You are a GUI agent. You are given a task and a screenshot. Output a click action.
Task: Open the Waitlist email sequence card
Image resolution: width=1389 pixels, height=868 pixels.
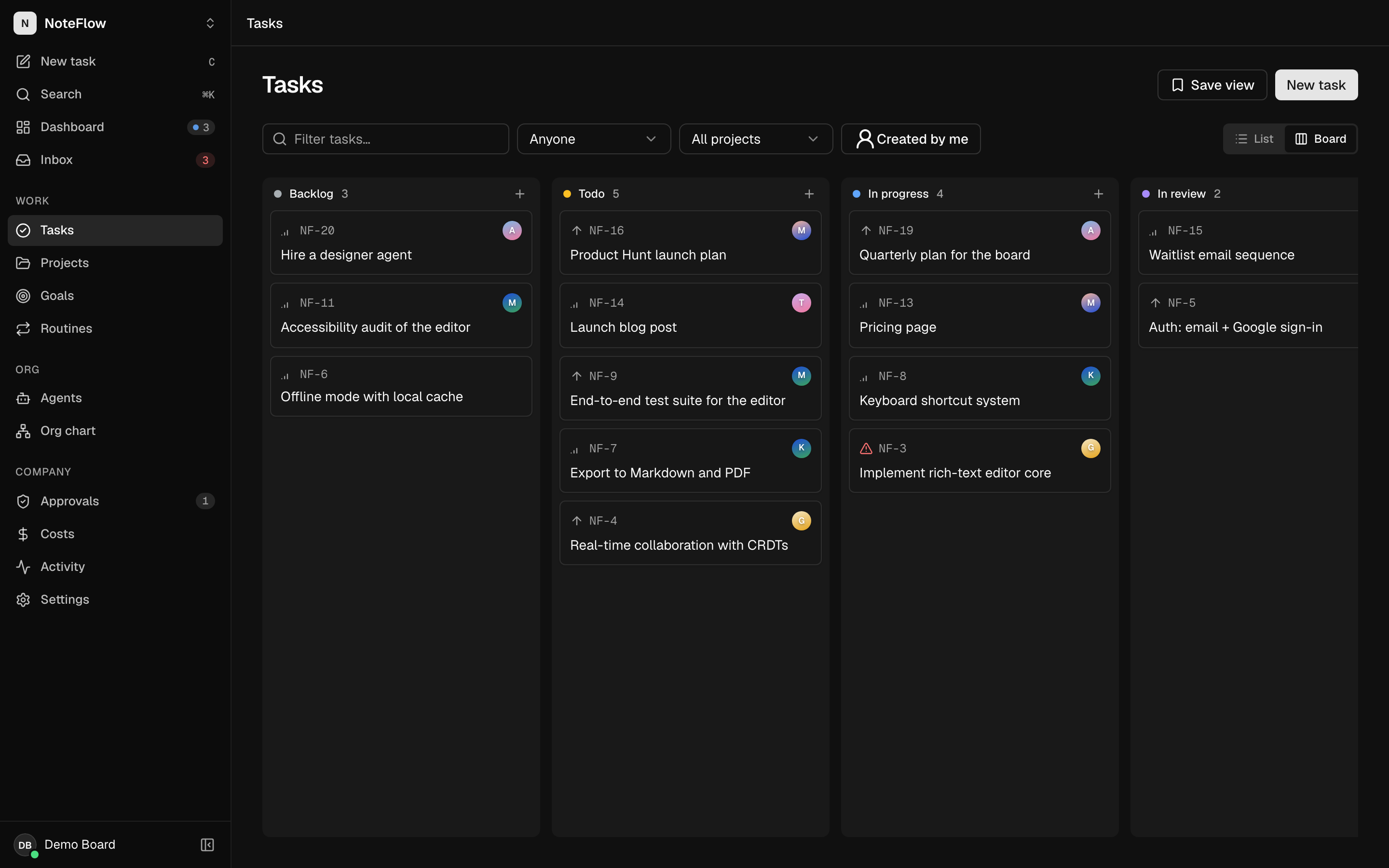[1248, 243]
